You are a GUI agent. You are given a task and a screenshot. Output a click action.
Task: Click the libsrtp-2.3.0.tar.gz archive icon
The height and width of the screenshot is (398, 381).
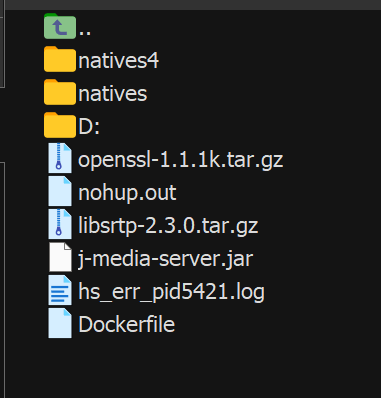60,224
